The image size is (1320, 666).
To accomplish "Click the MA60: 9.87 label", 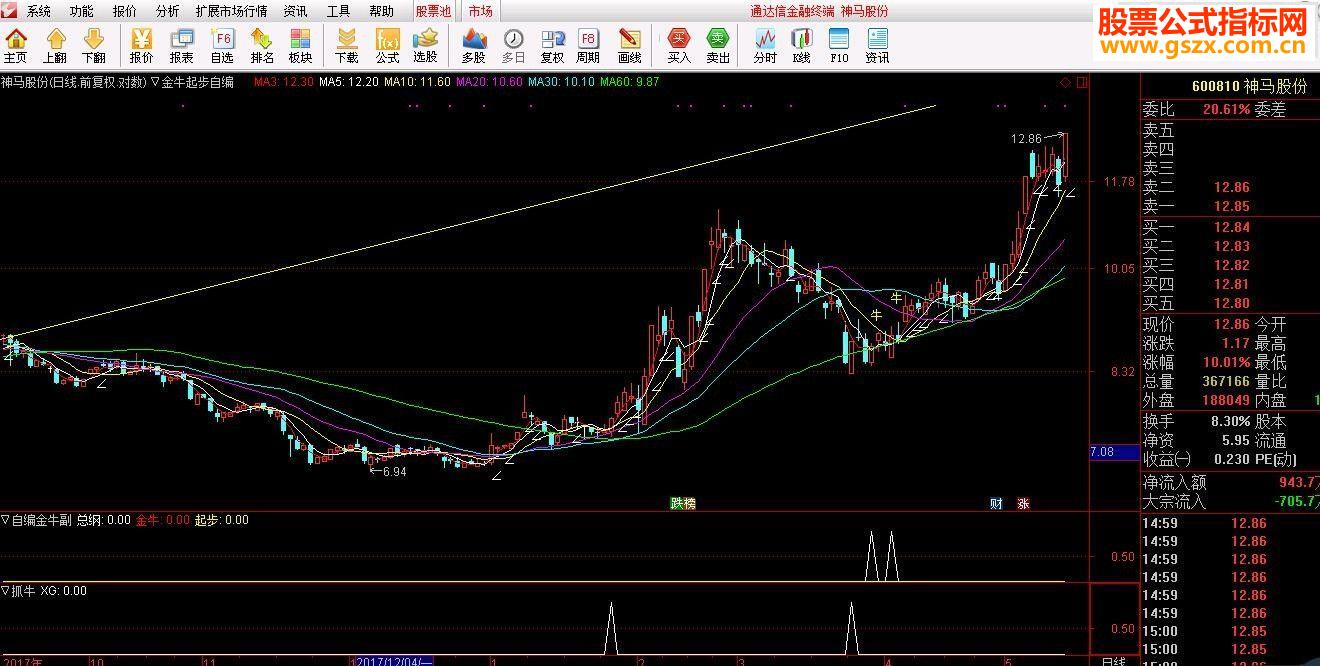I will 629,82.
